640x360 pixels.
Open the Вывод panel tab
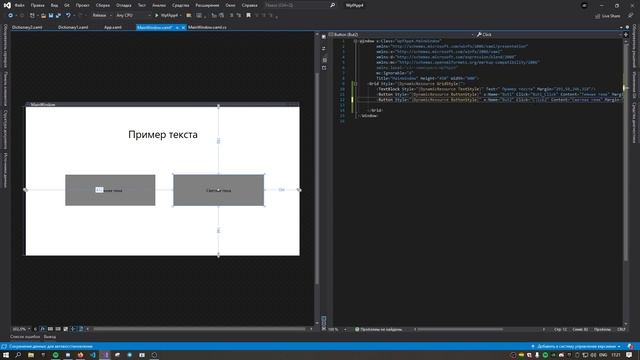[x=50, y=337]
